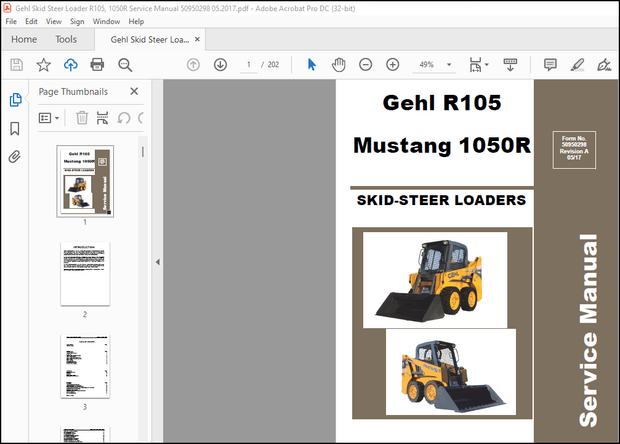Open the File menu
Viewport: 620px width, 444px height.
(x=11, y=21)
